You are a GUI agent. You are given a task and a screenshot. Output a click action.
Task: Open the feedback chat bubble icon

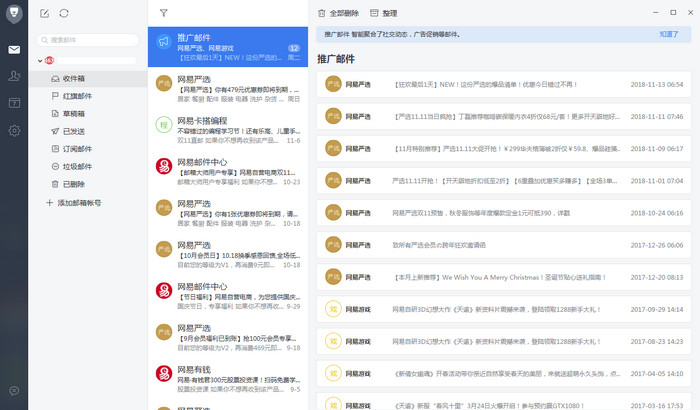(14, 391)
